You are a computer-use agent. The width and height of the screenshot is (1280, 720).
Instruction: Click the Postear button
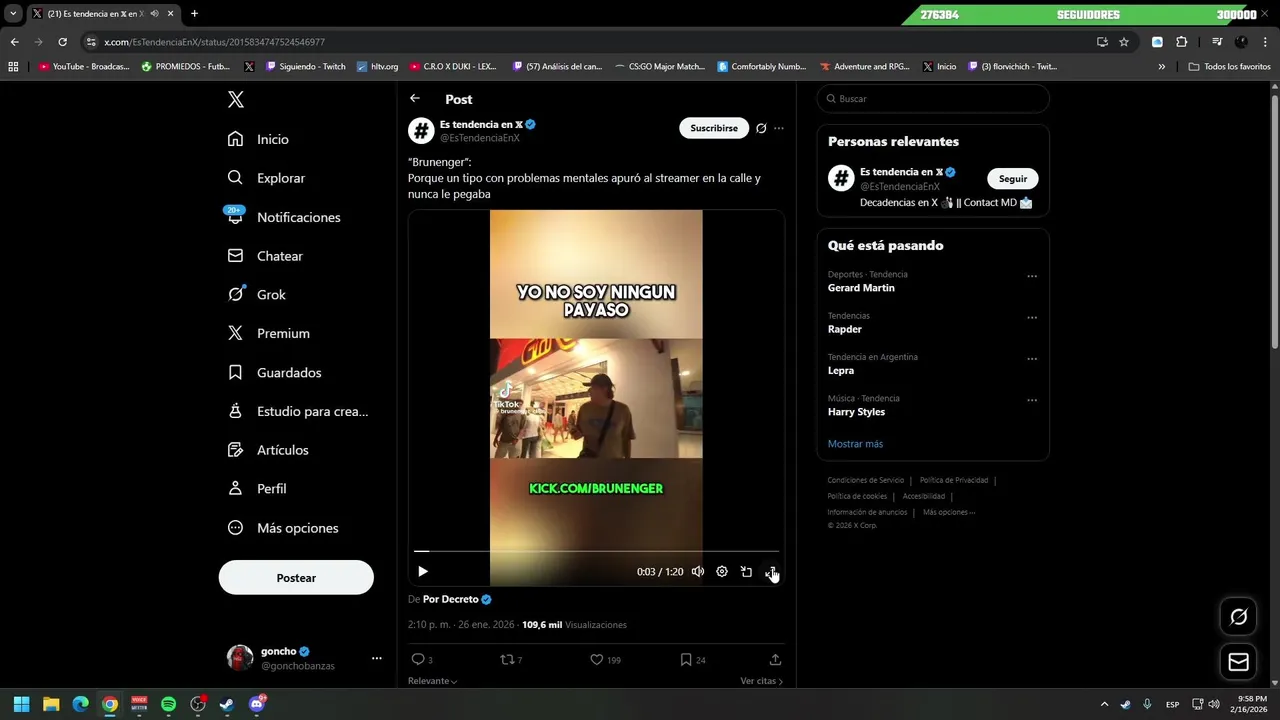pos(296,578)
